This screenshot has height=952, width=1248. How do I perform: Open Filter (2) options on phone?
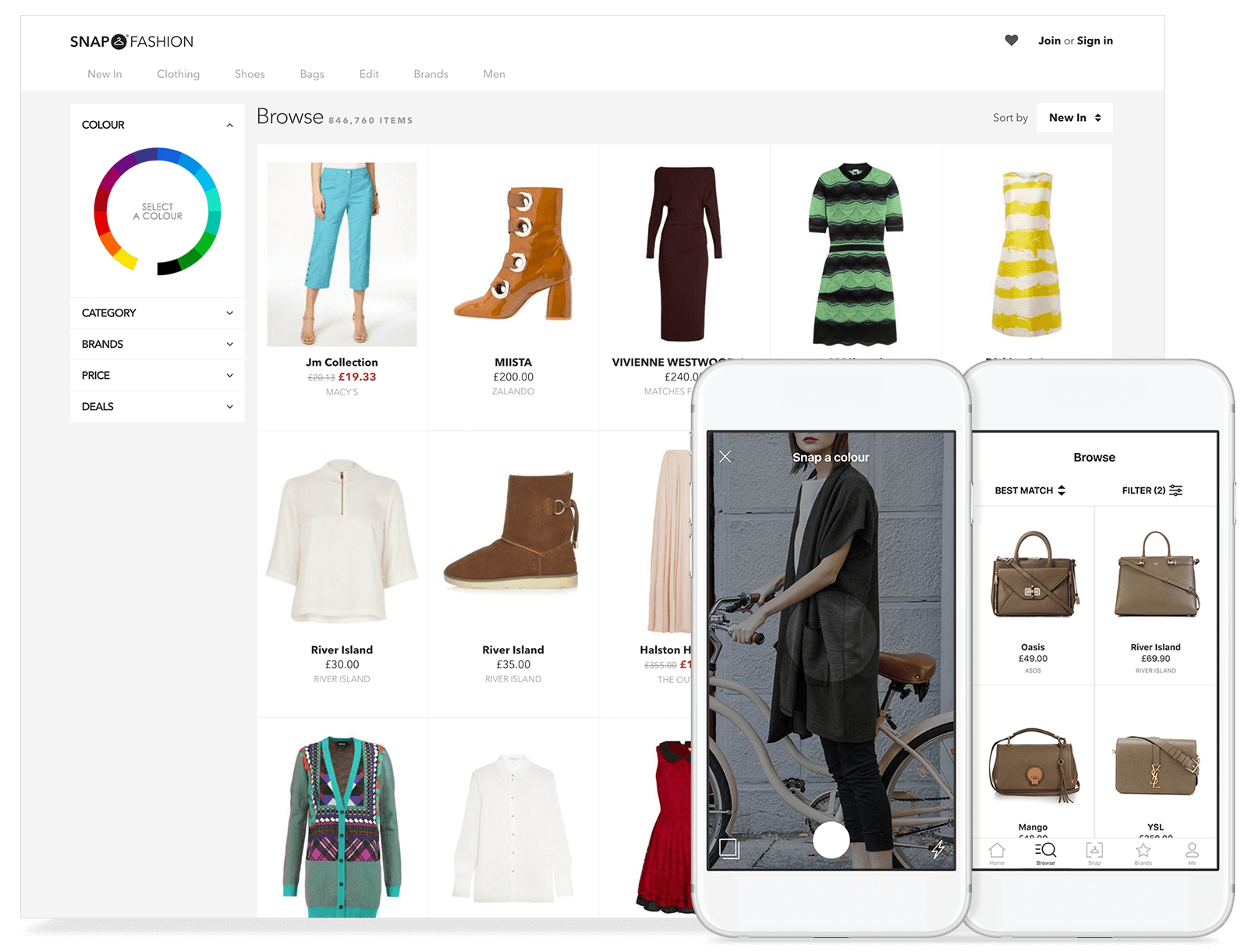coord(1152,490)
